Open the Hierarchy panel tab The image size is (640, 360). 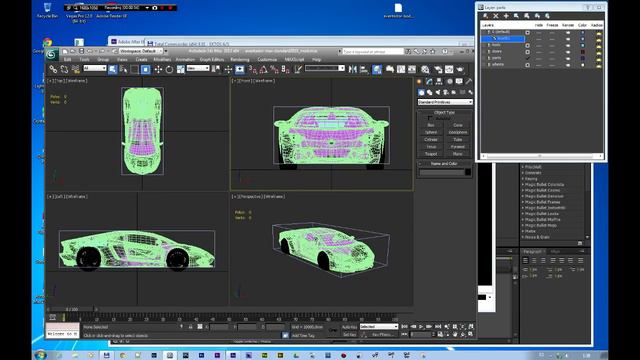click(x=439, y=82)
